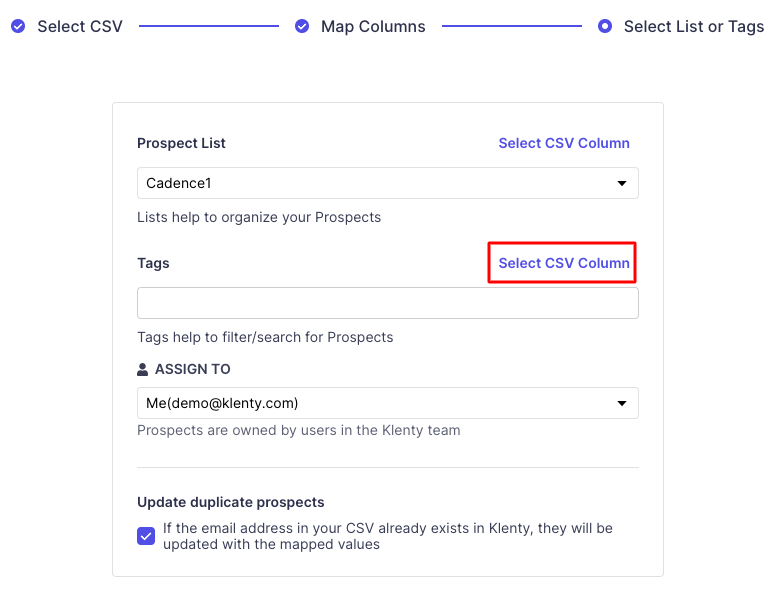Go back to the Select CSV step
The width and height of the screenshot is (784, 598).
(x=80, y=26)
